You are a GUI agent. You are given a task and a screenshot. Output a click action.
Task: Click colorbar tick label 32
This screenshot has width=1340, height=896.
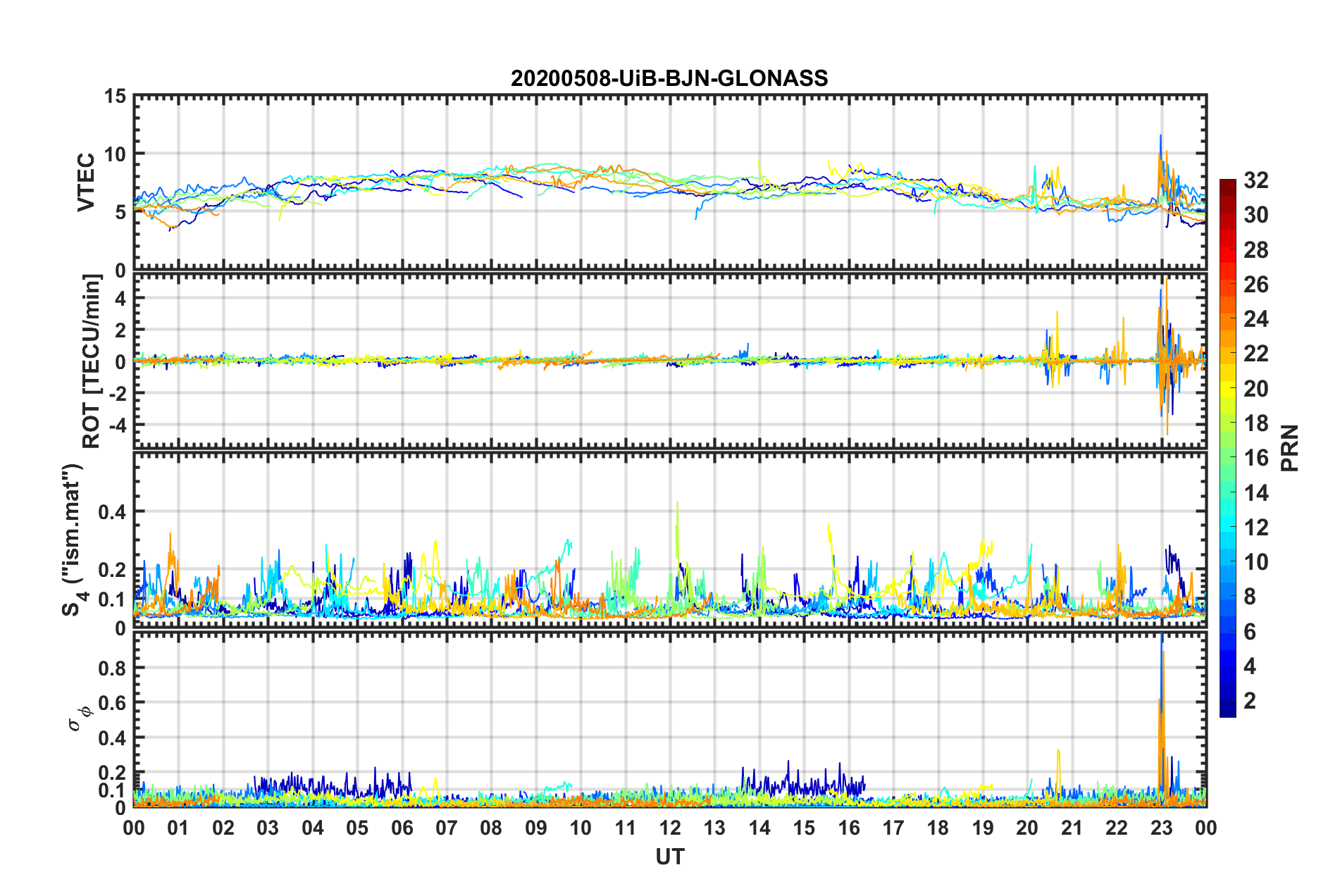pyautogui.click(x=1255, y=180)
